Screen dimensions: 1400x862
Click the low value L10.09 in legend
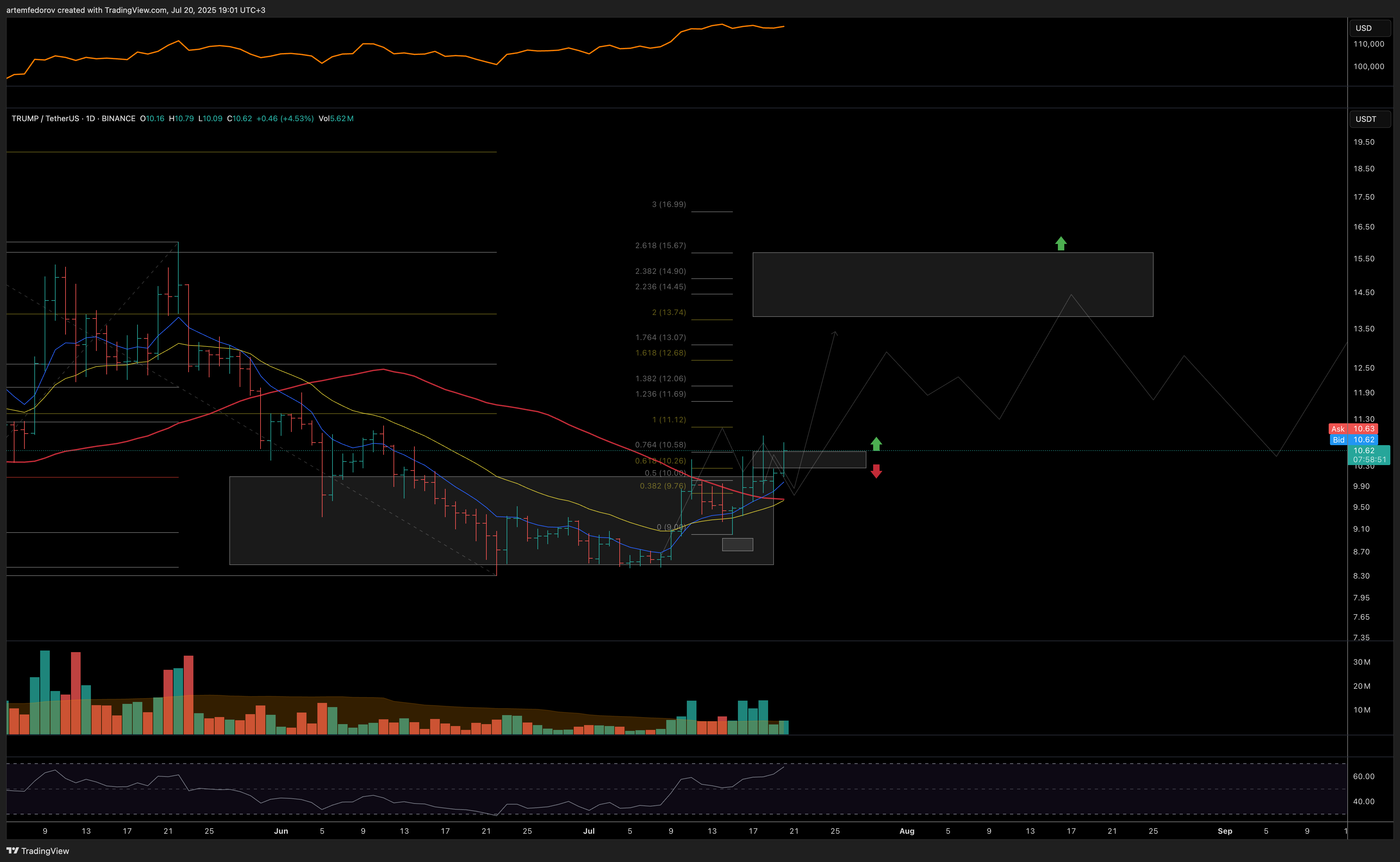coord(210,119)
